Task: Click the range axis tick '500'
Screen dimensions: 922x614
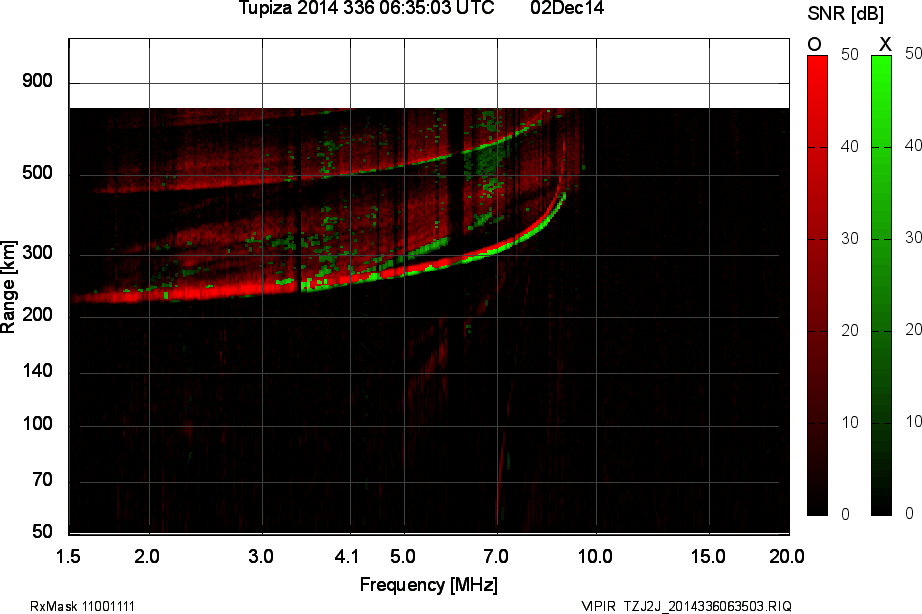Action: (37, 173)
